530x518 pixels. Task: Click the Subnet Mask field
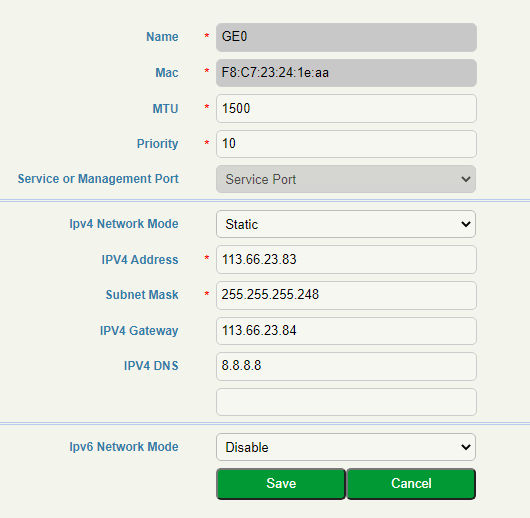pos(346,295)
